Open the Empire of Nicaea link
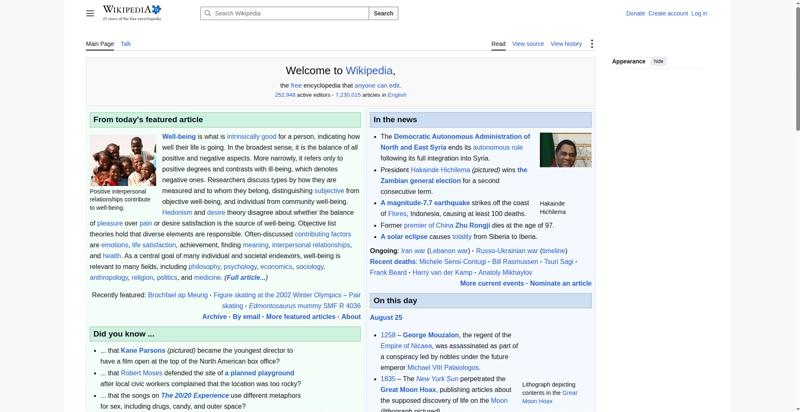 pyautogui.click(x=406, y=346)
